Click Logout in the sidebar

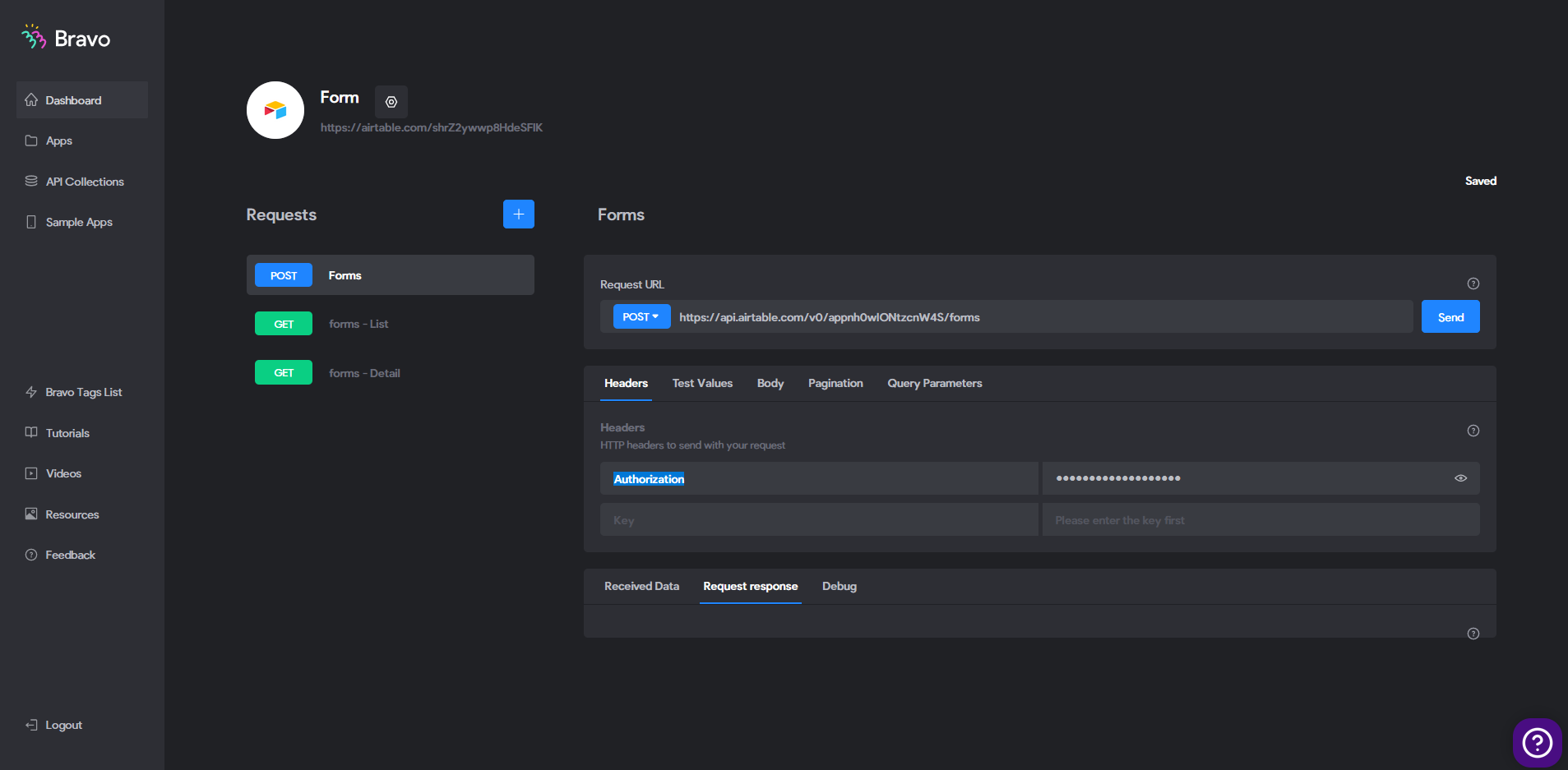point(54,725)
